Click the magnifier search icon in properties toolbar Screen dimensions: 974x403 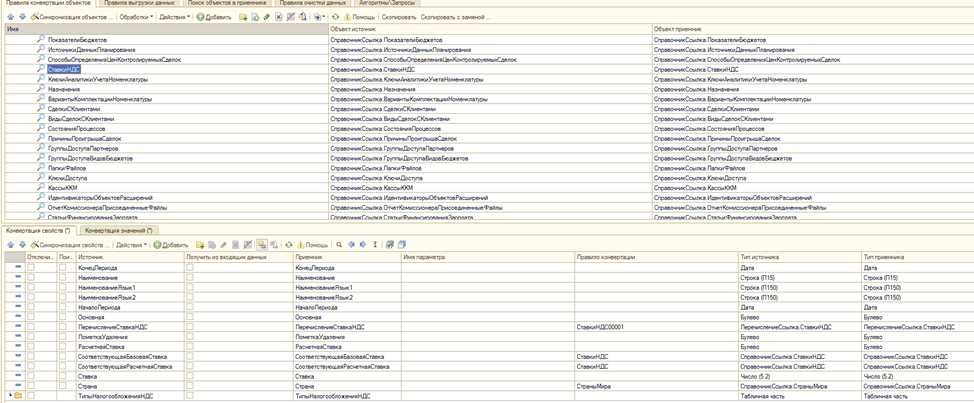(x=339, y=244)
